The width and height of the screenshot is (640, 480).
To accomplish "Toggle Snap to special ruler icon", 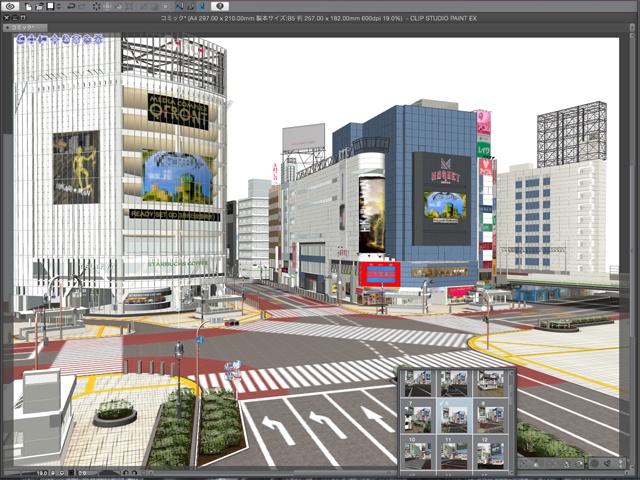I will point(191,7).
